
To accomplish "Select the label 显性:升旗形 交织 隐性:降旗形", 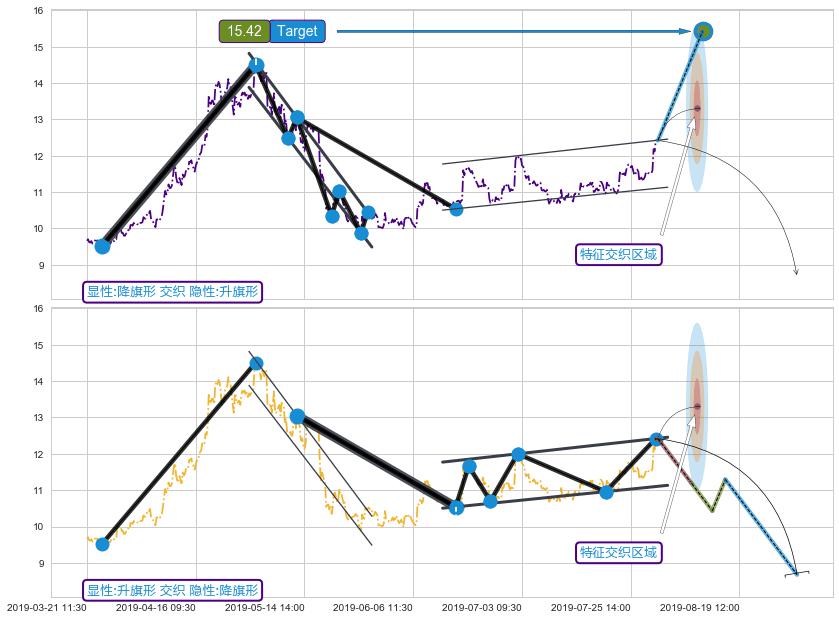I will 172,590.
